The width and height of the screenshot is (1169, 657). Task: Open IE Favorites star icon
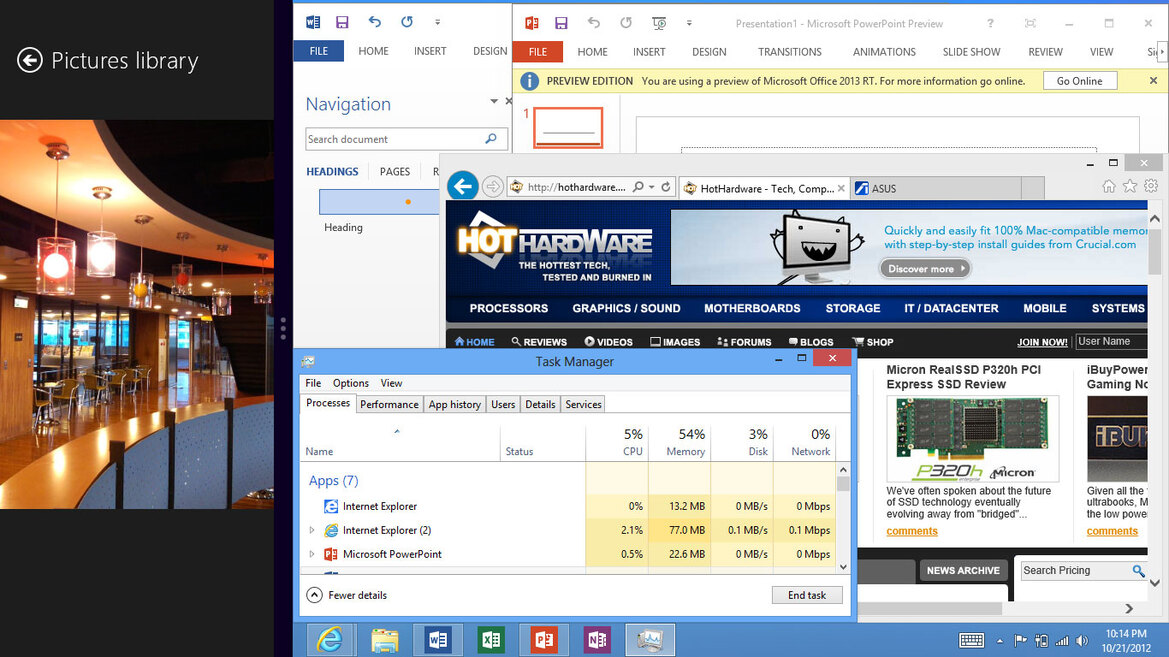tap(1130, 186)
